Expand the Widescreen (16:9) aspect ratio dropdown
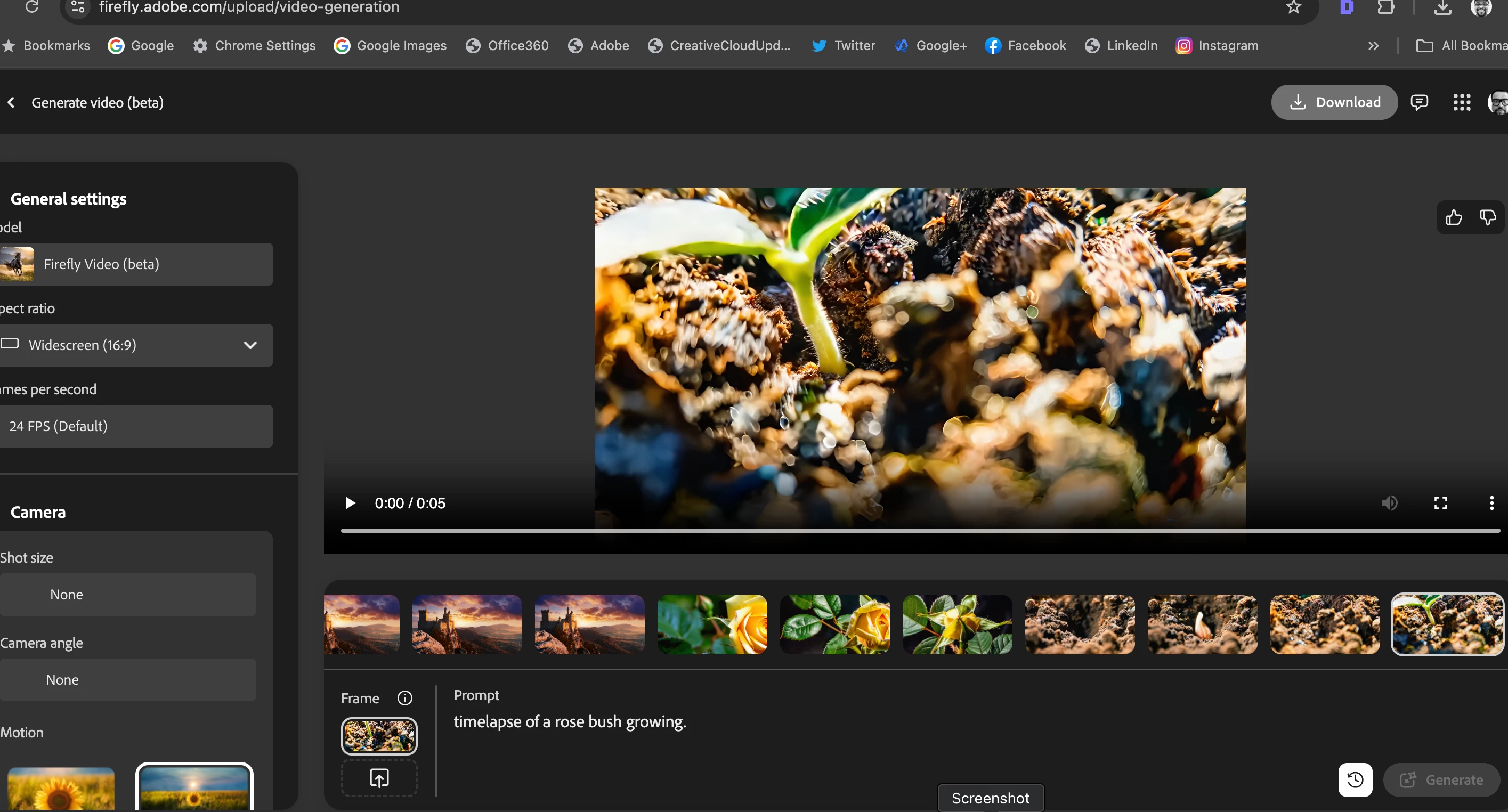This screenshot has height=812, width=1508. tap(136, 345)
